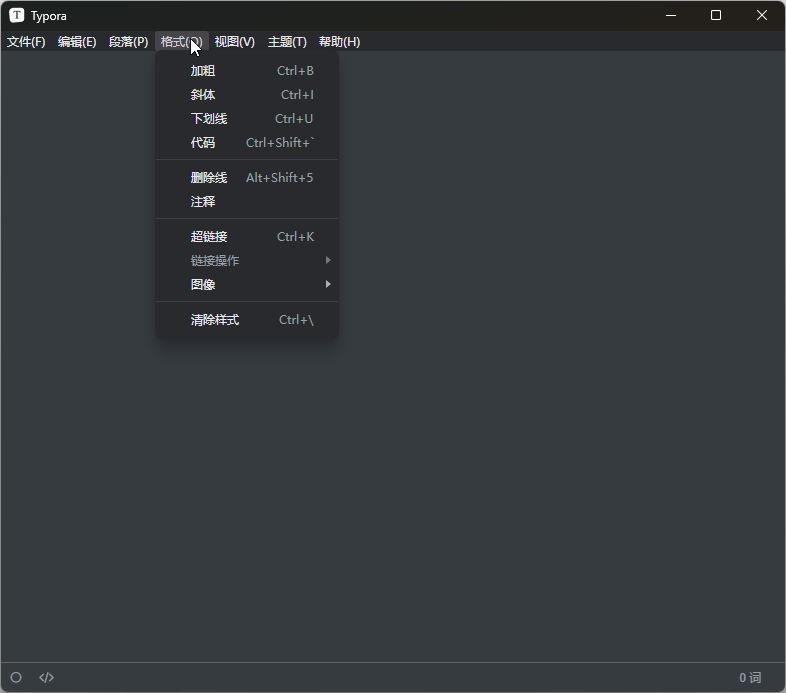The image size is (786, 693).
Task: Show word count details at 0 词
Action: pos(750,677)
